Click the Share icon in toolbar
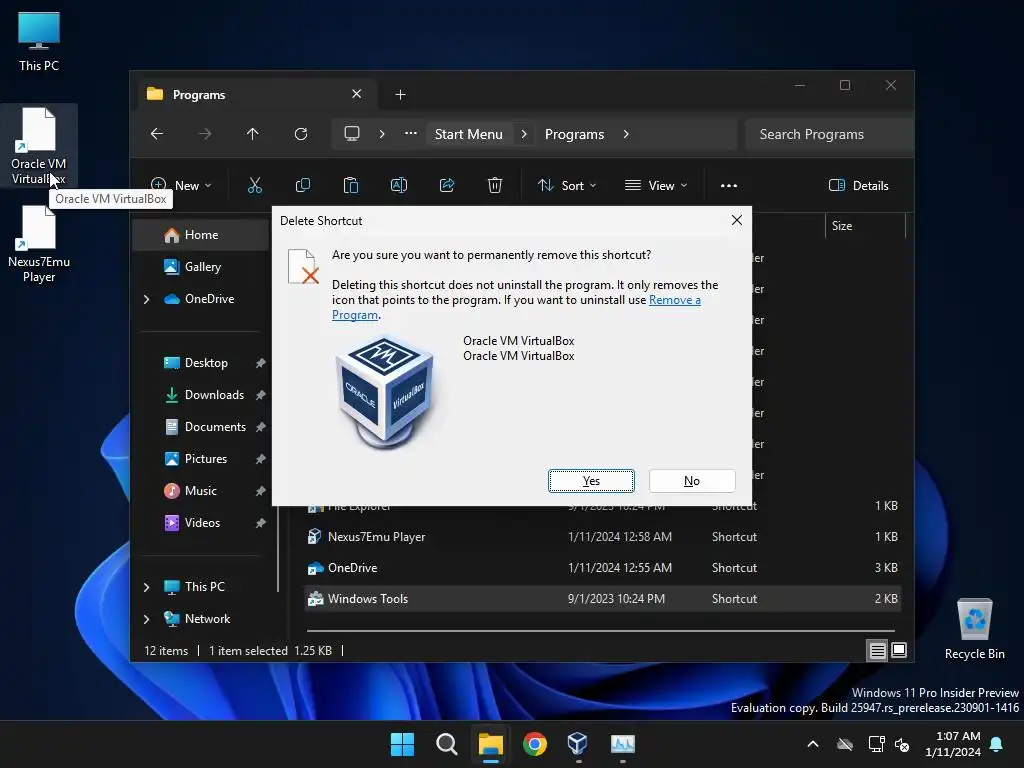This screenshot has width=1024, height=768. tap(447, 185)
